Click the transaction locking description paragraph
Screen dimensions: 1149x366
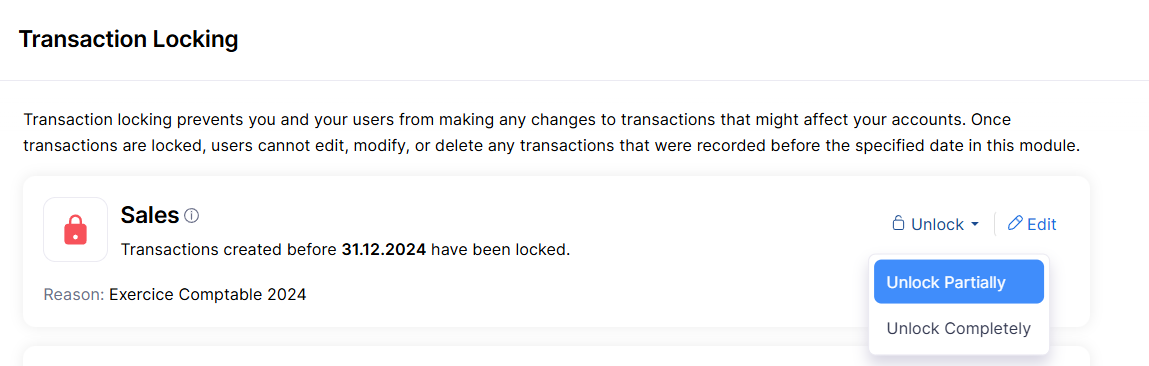(552, 133)
